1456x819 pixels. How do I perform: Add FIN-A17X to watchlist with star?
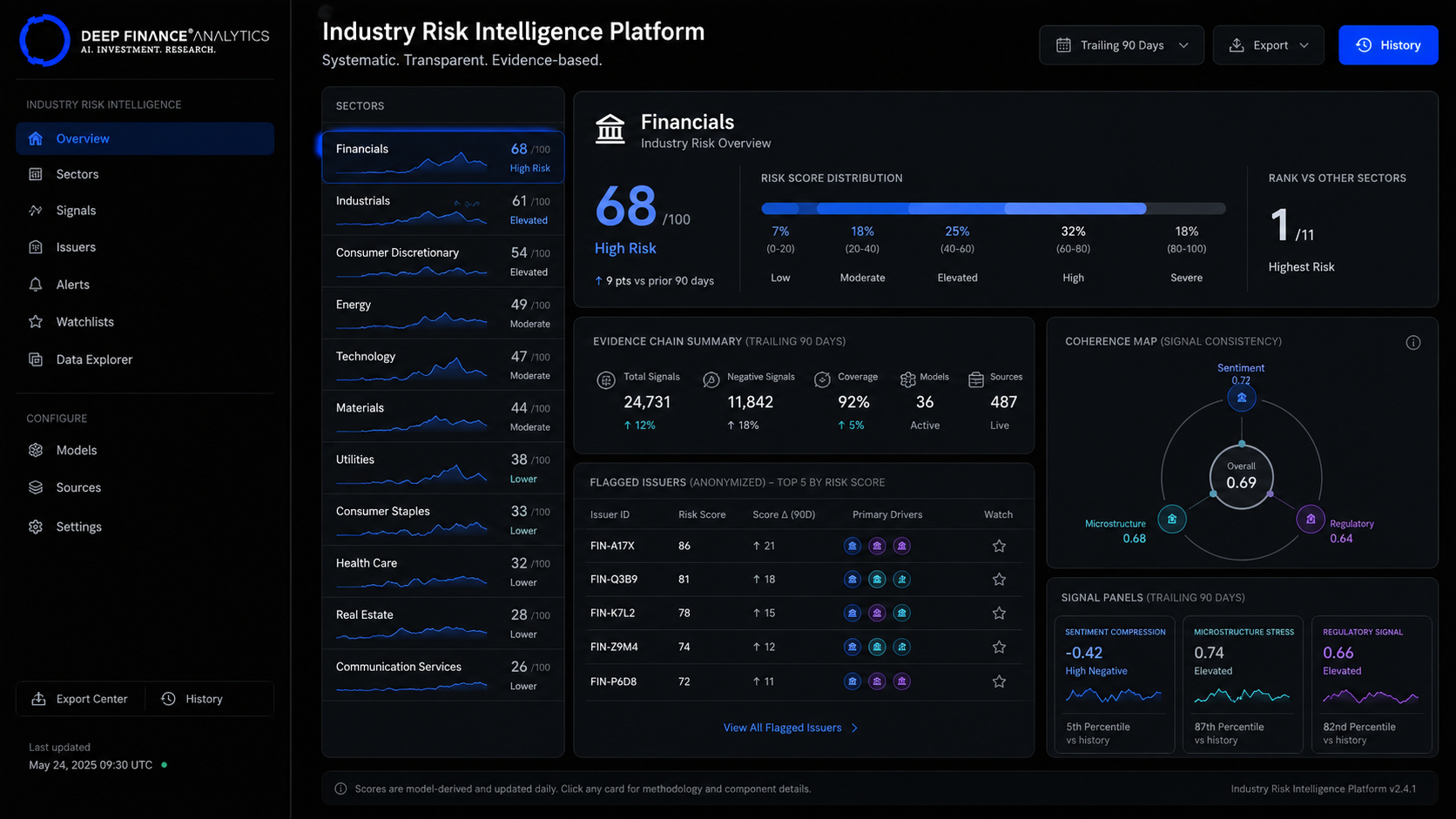999,547
